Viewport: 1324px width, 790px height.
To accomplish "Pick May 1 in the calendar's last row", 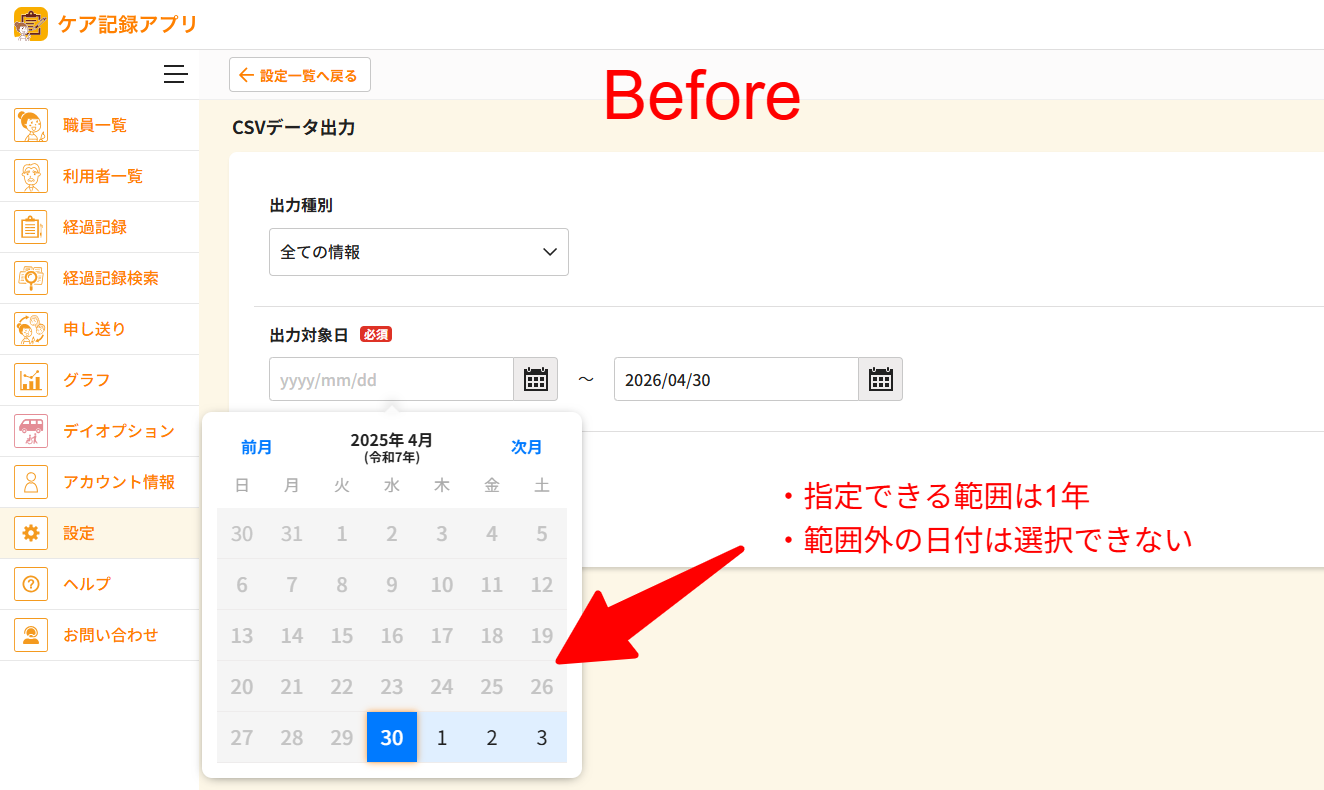I will 442,737.
